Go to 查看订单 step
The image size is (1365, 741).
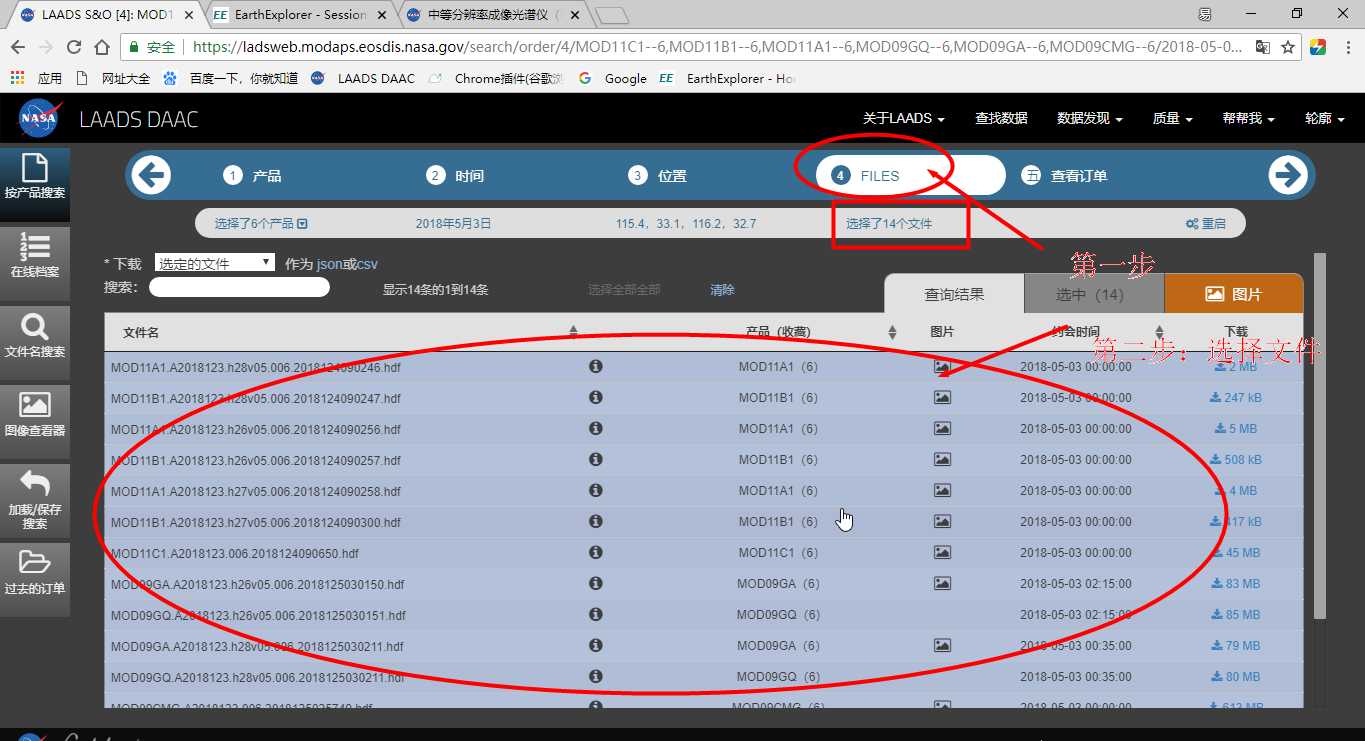tap(1065, 176)
